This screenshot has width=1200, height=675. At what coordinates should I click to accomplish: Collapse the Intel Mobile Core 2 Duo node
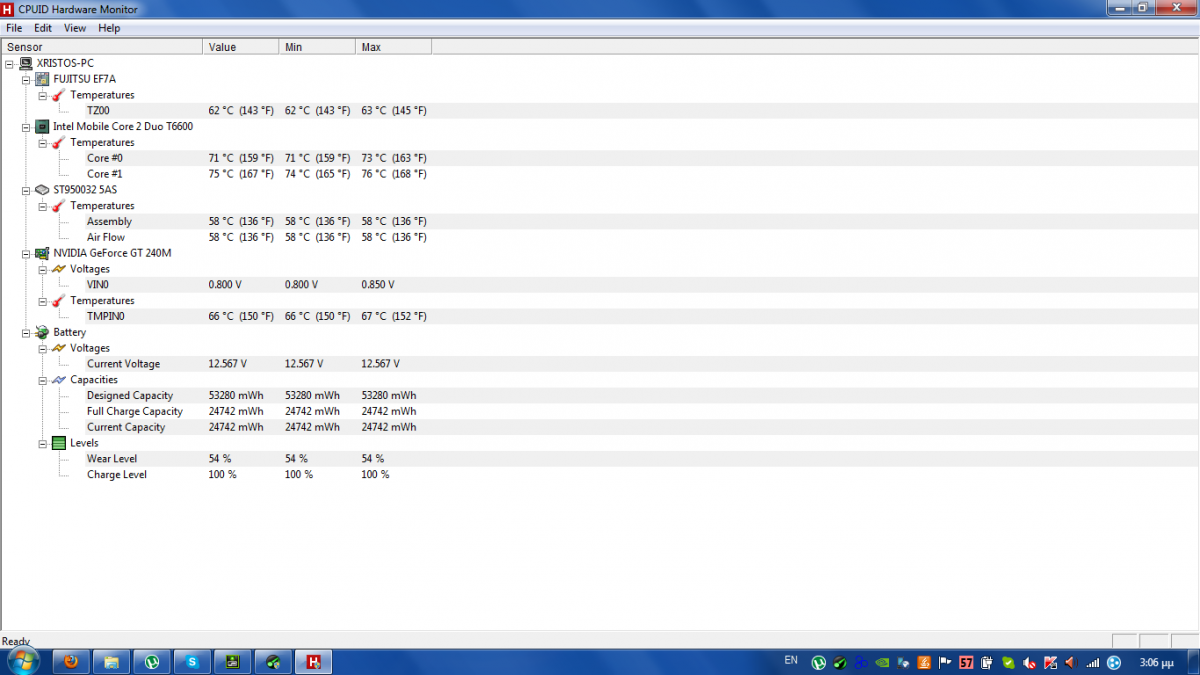[x=26, y=127]
